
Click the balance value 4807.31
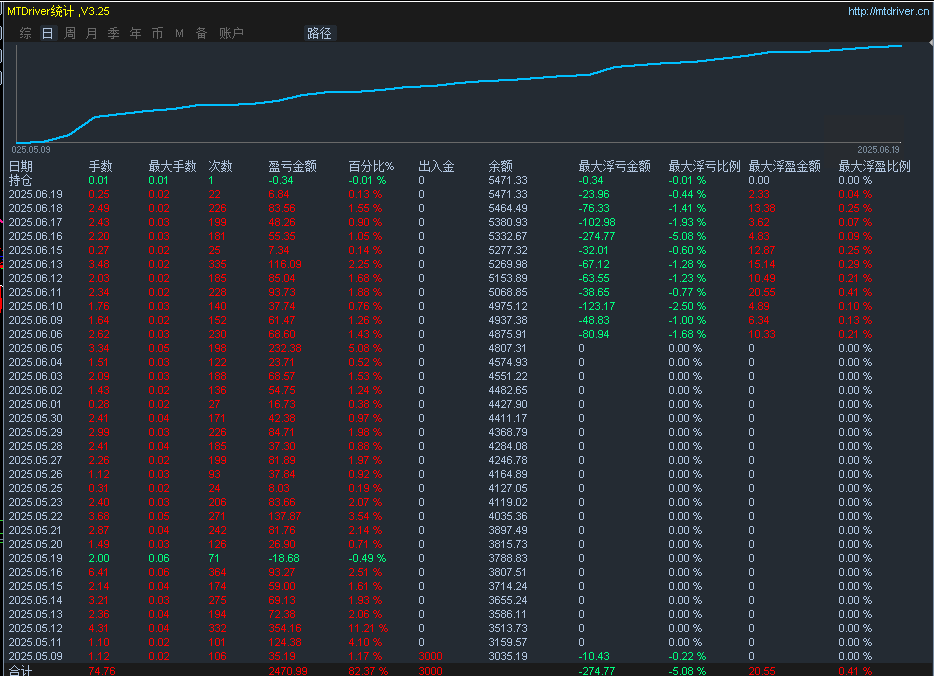pyautogui.click(x=508, y=348)
